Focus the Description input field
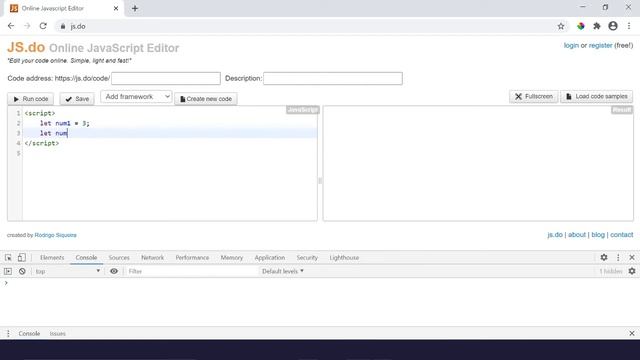Image resolution: width=640 pixels, height=360 pixels. (x=333, y=78)
